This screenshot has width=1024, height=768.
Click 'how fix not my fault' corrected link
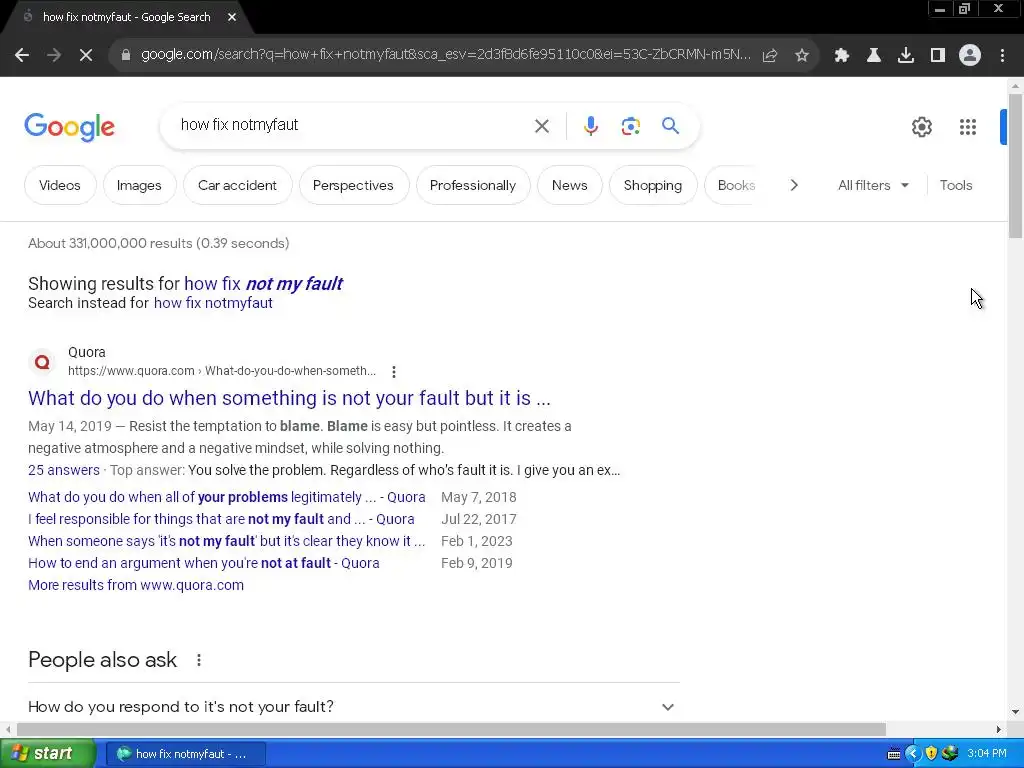(x=263, y=283)
